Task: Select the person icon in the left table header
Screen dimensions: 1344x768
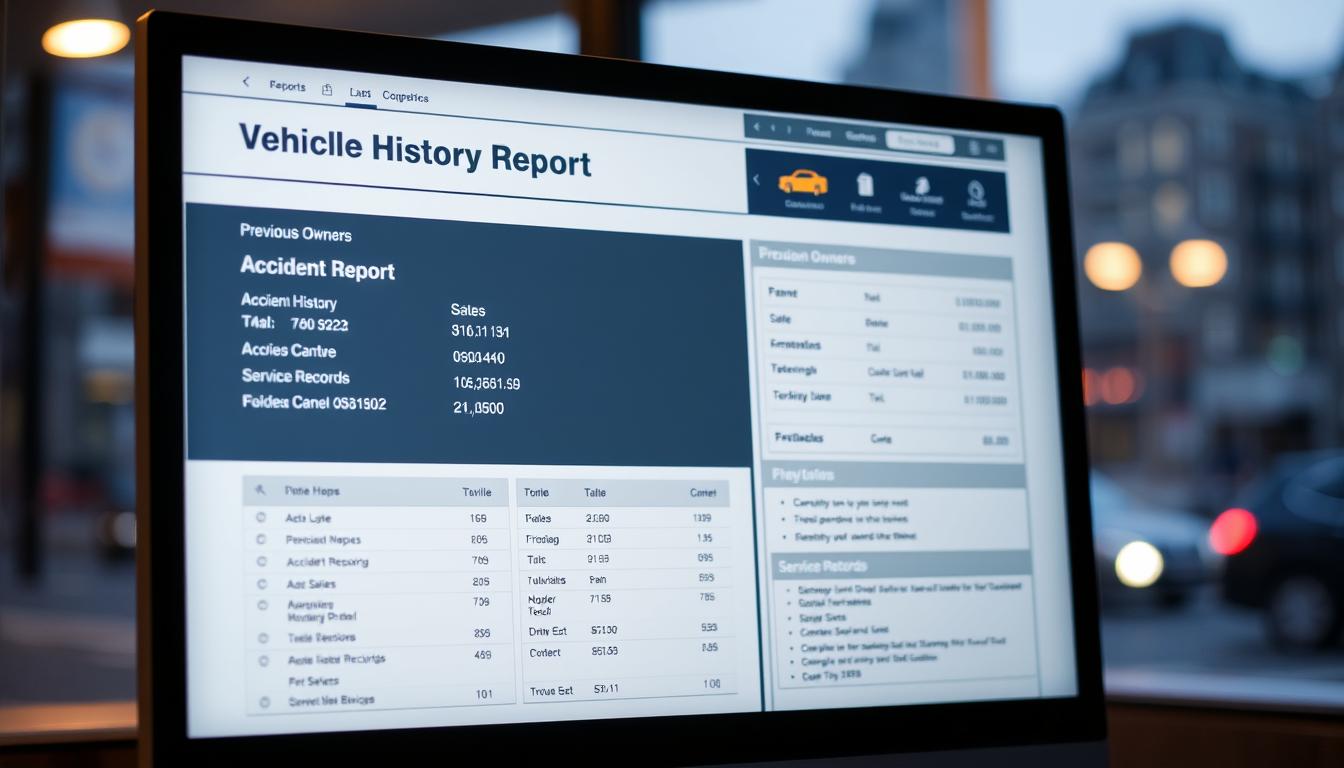Action: tap(260, 491)
